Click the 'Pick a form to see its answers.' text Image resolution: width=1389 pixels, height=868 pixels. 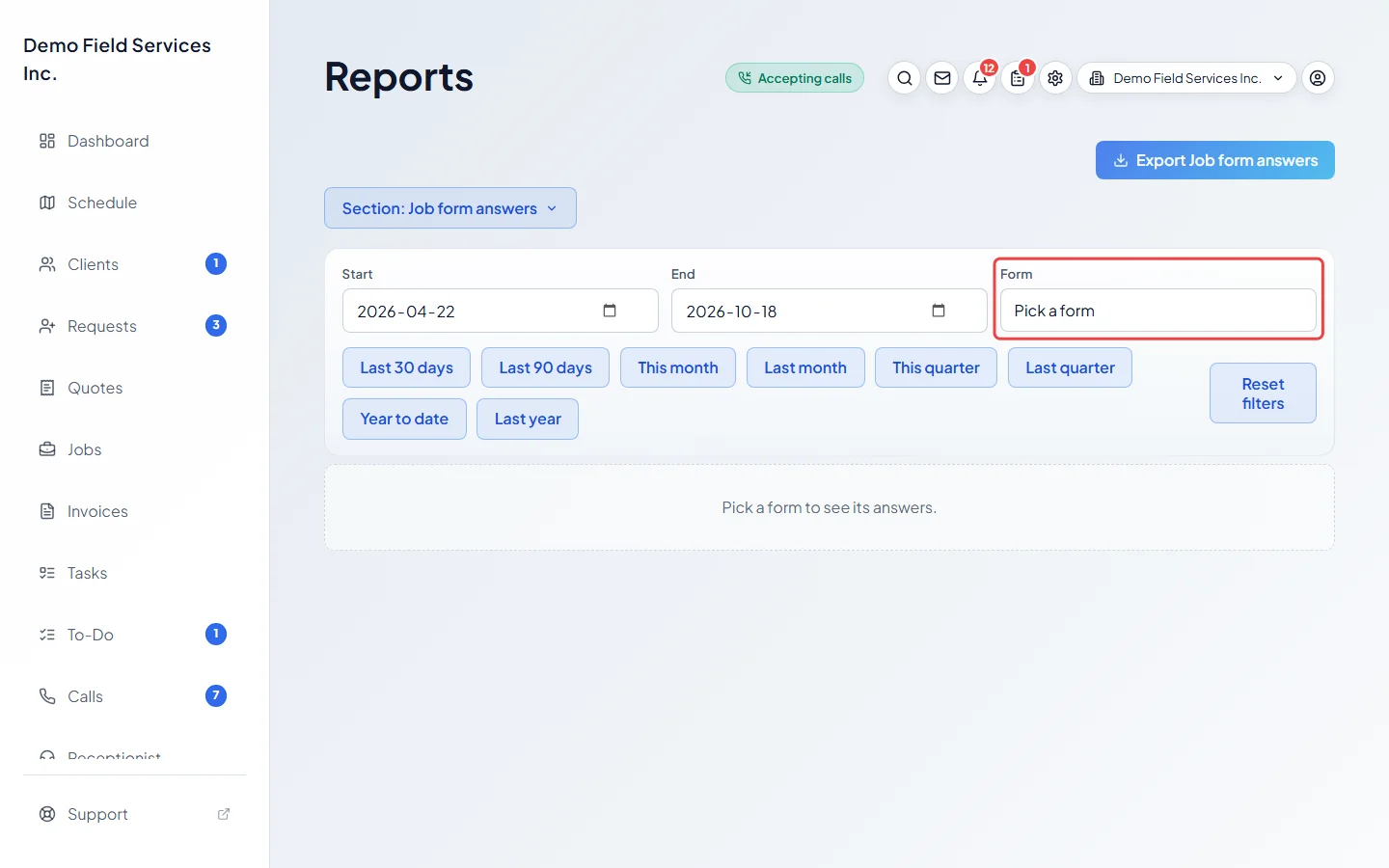(830, 507)
